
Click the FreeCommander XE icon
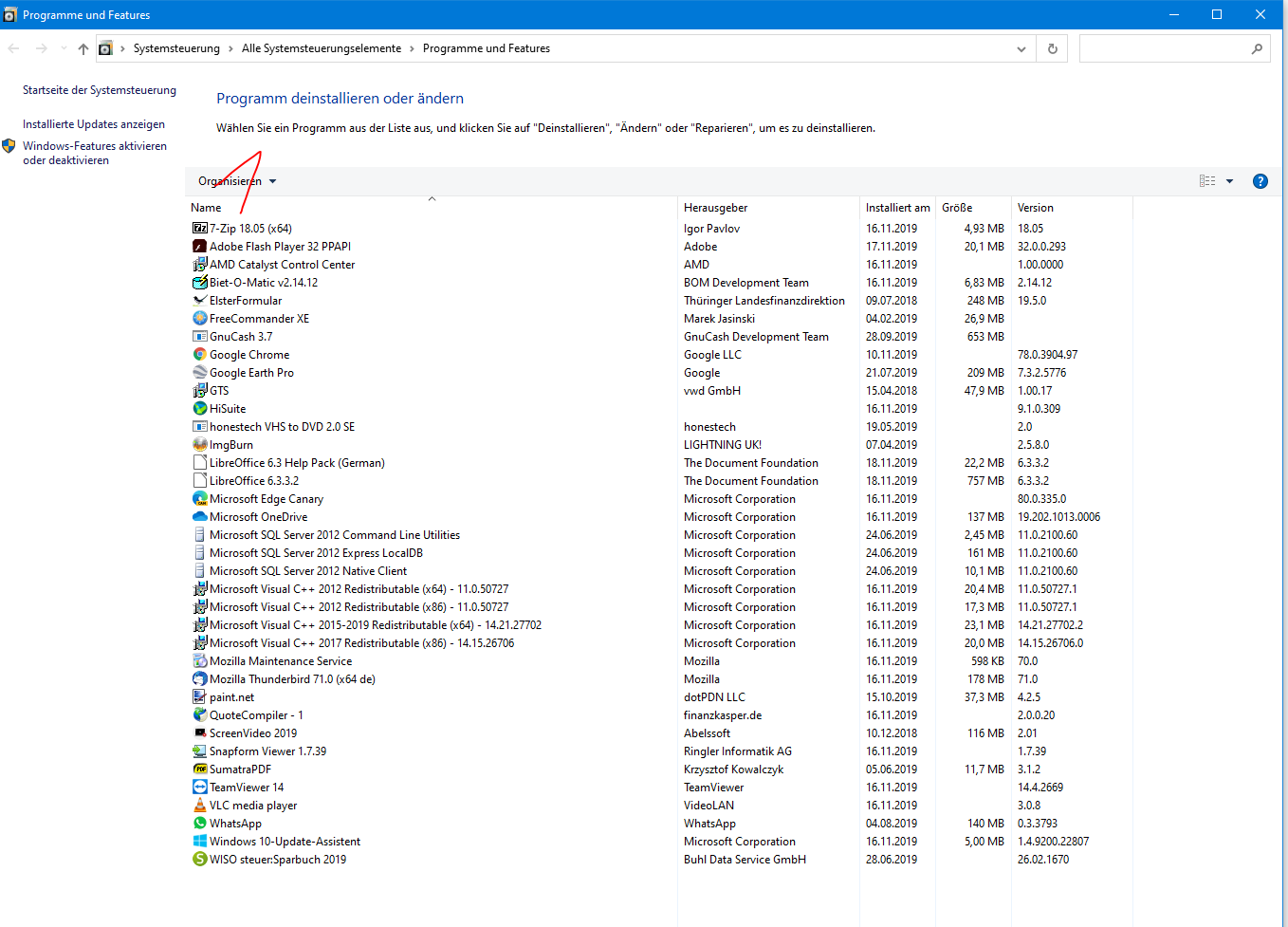tap(199, 318)
